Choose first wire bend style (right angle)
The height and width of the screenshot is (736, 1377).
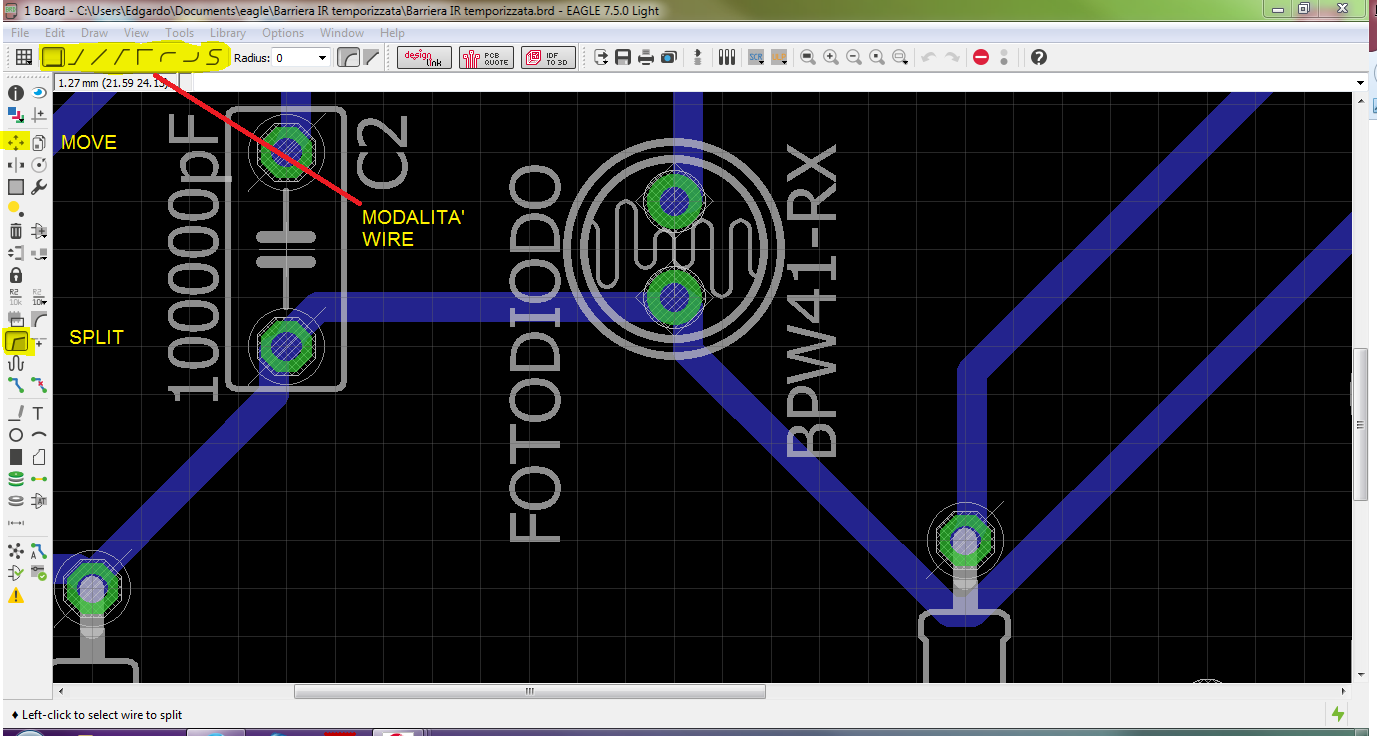54,57
